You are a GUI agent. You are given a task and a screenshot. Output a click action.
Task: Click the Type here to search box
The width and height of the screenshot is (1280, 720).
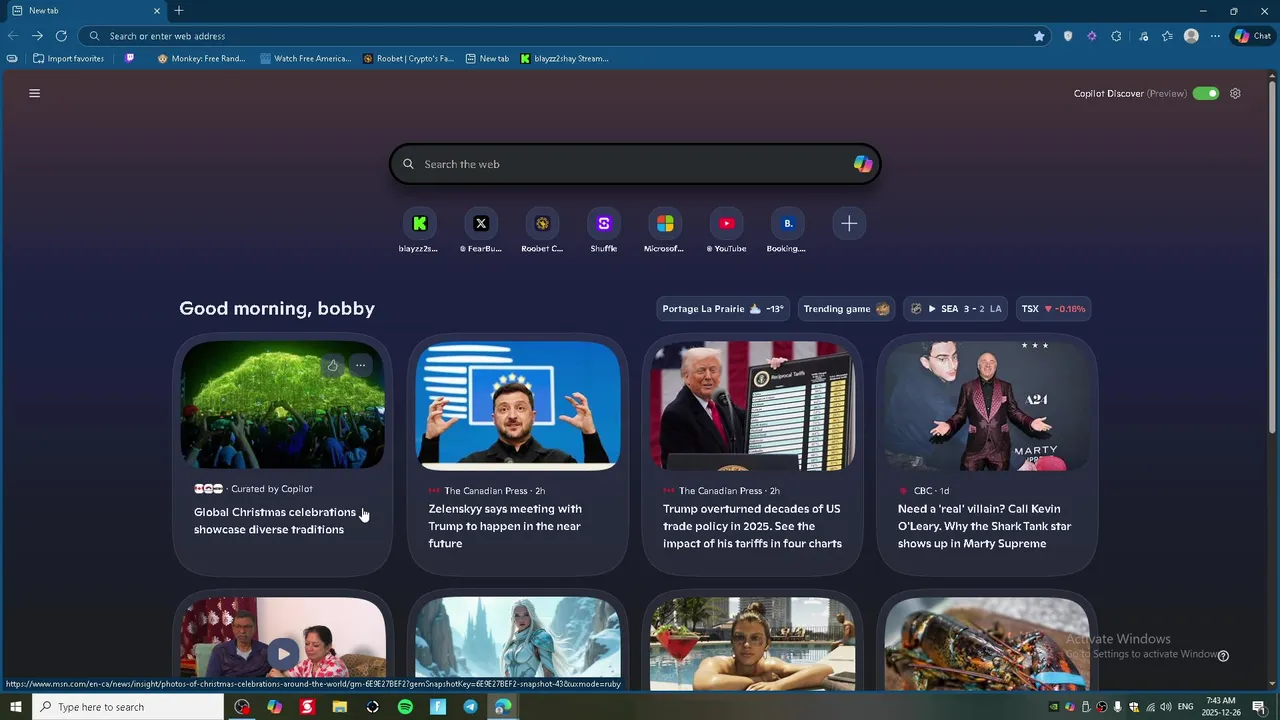click(x=128, y=707)
